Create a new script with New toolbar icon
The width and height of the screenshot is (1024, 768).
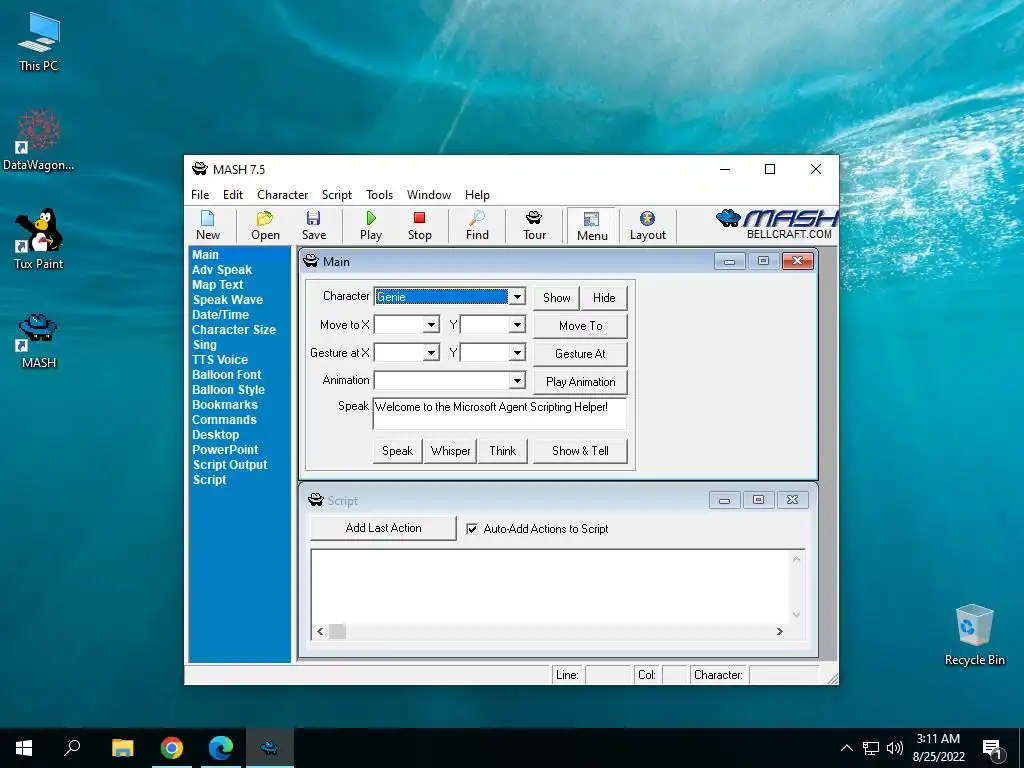coord(208,225)
